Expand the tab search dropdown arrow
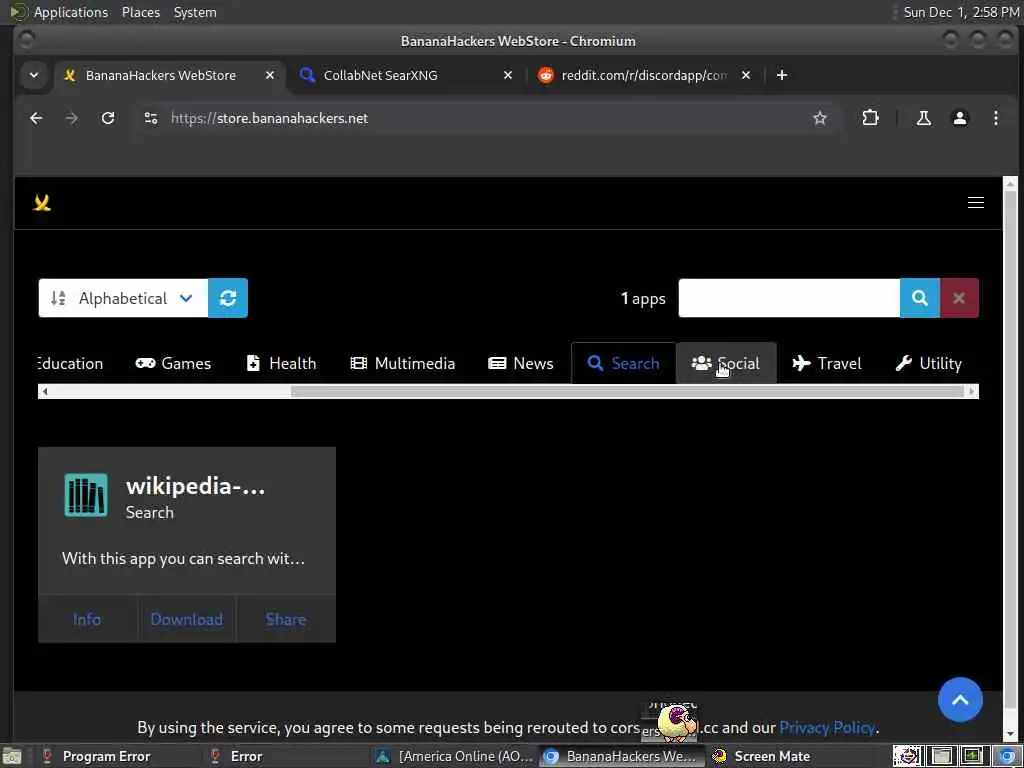1024x768 pixels. click(x=34, y=75)
